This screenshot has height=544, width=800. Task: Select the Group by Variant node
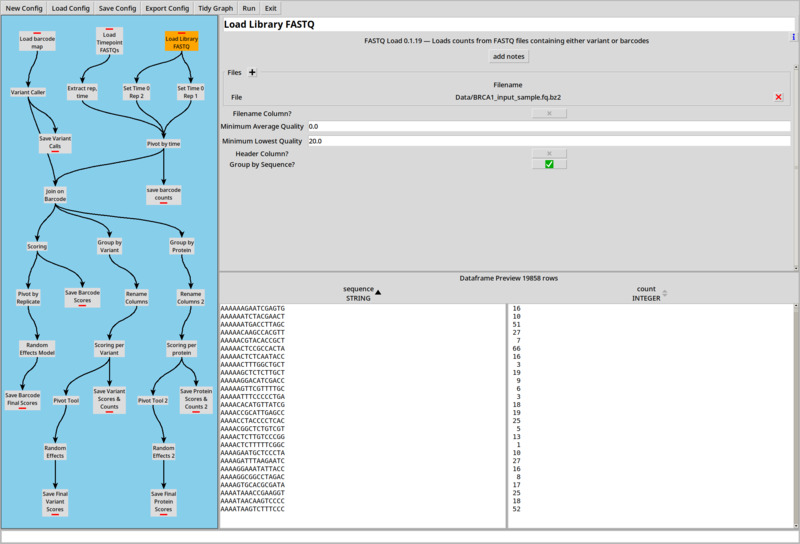(x=109, y=246)
